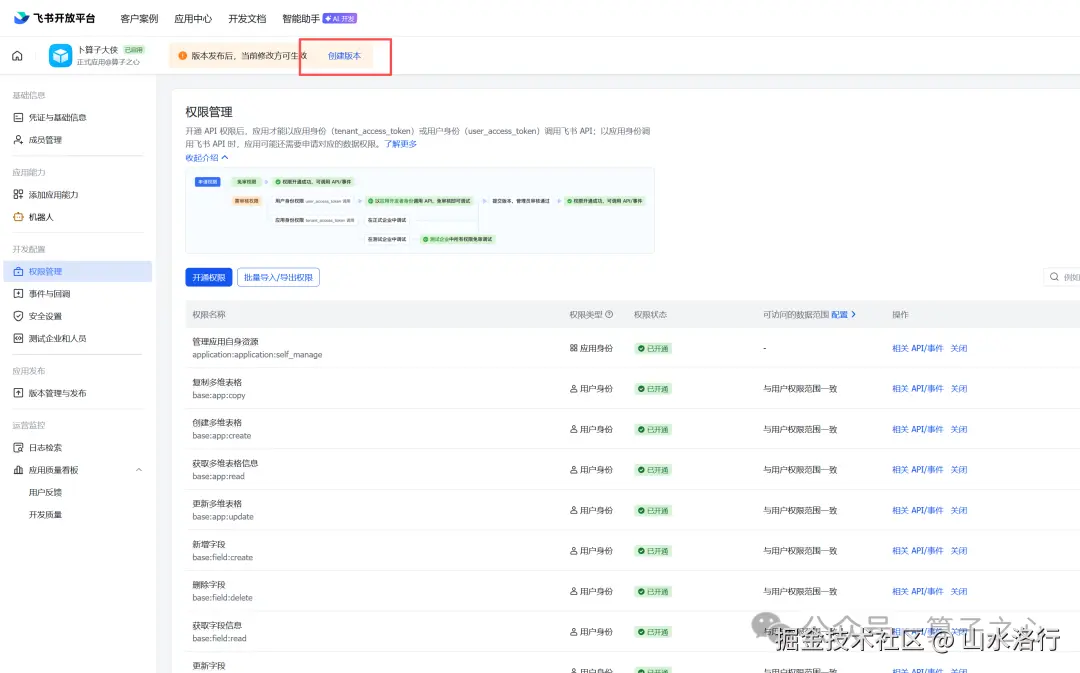Click permission name 获取多维表格信息

pyautogui.click(x=225, y=464)
